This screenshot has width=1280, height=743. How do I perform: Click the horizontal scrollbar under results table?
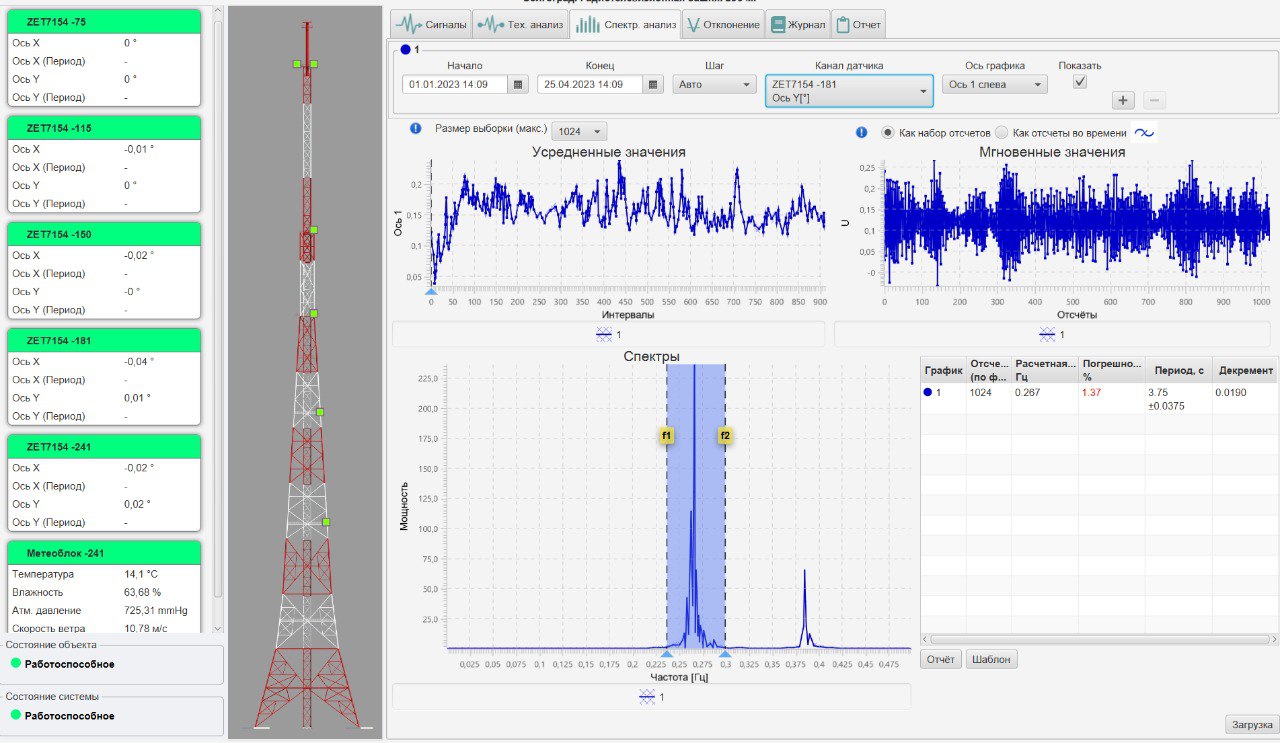coord(1098,638)
